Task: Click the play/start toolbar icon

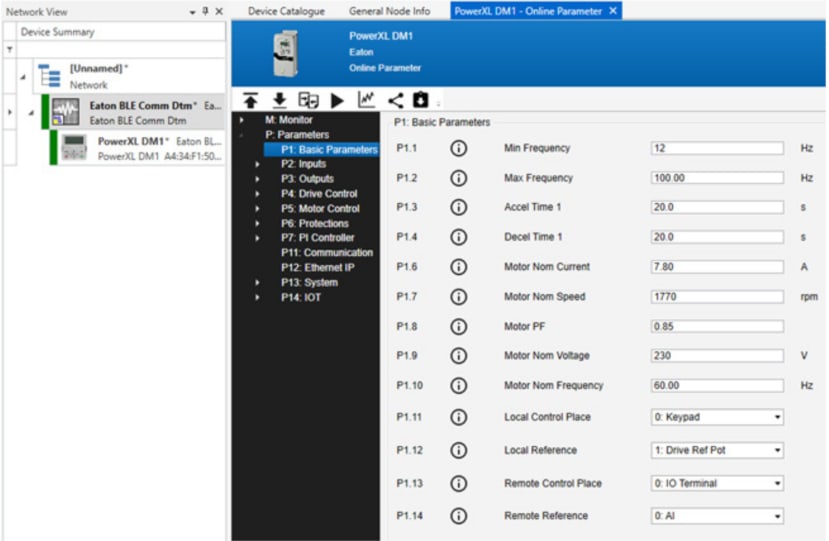Action: pyautogui.click(x=337, y=100)
